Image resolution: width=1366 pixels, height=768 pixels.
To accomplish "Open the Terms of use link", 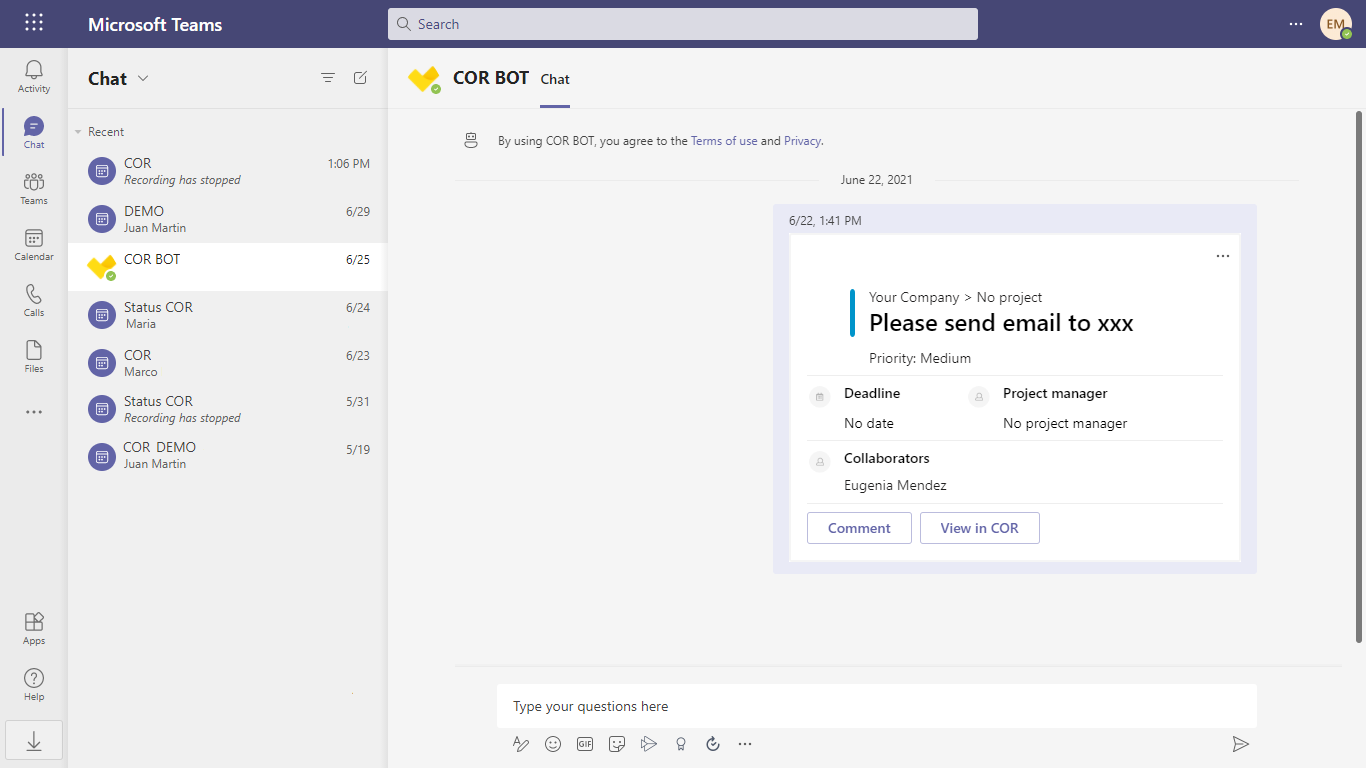I will (x=724, y=141).
